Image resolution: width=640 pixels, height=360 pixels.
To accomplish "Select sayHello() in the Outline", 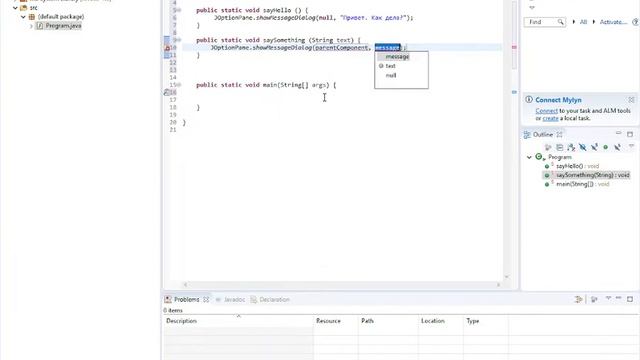I will click(x=578, y=166).
